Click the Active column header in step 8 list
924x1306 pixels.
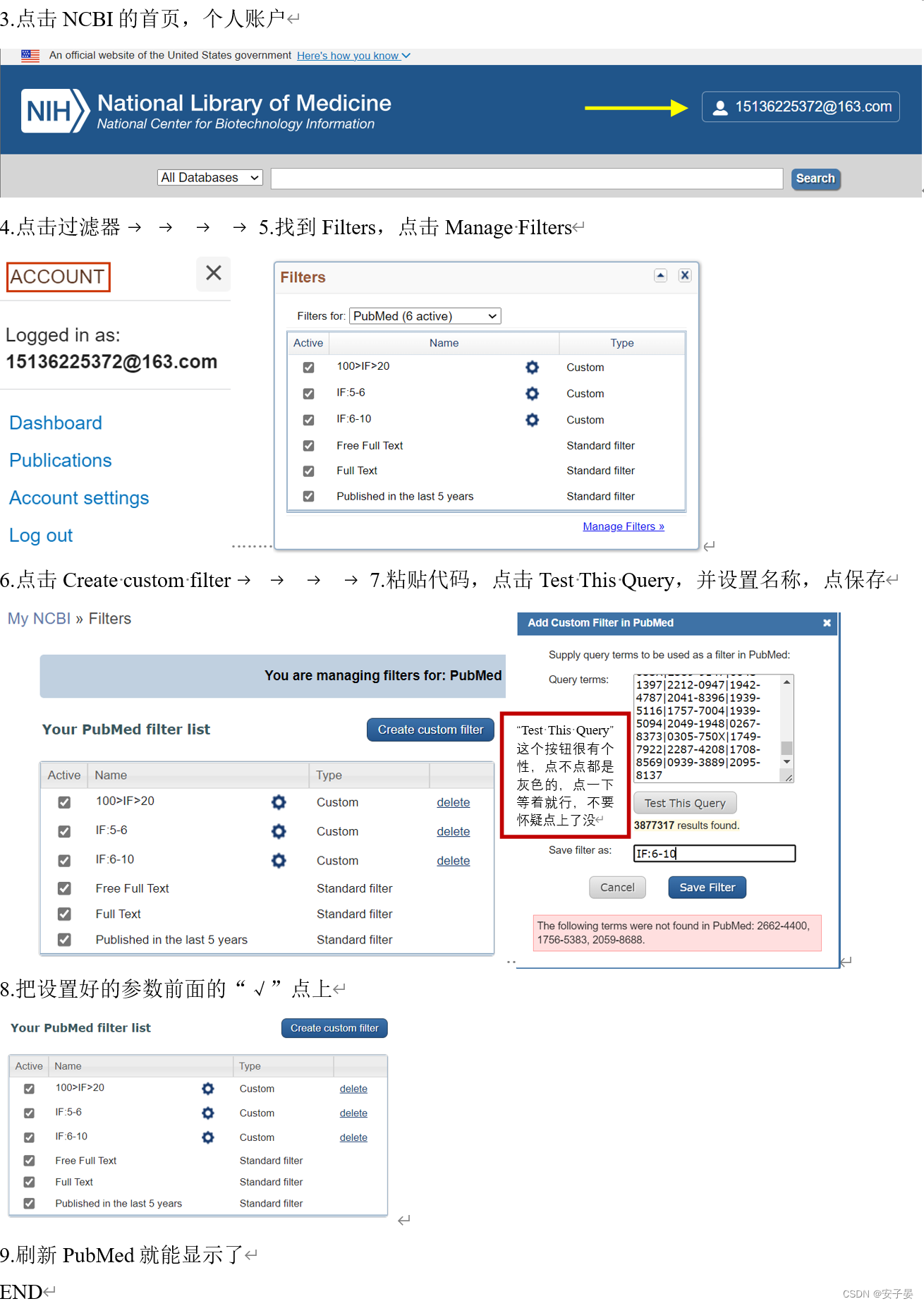coord(29,1066)
